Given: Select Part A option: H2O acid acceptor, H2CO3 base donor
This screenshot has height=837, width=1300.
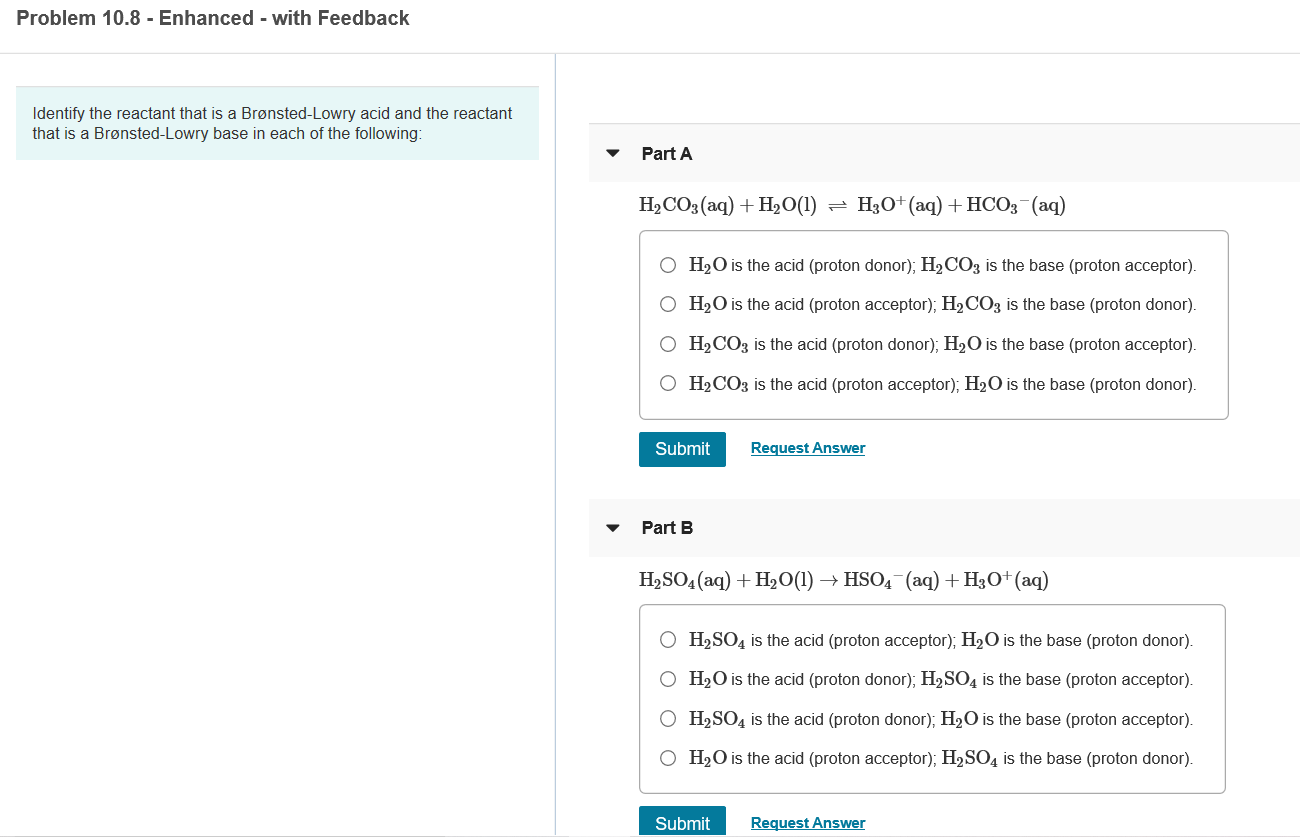Looking at the screenshot, I should point(668,304).
